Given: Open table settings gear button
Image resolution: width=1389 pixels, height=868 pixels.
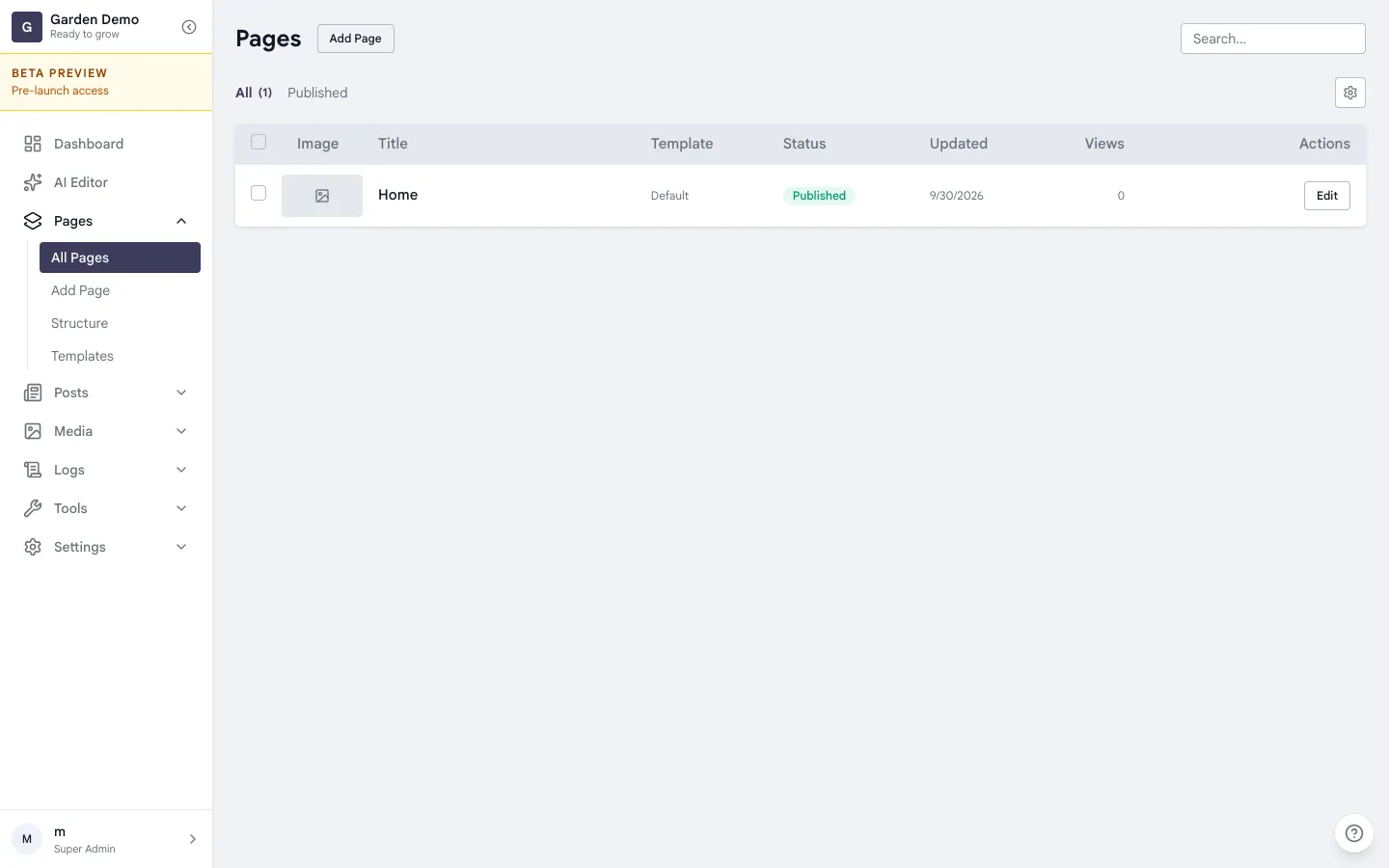Looking at the screenshot, I should tap(1350, 93).
